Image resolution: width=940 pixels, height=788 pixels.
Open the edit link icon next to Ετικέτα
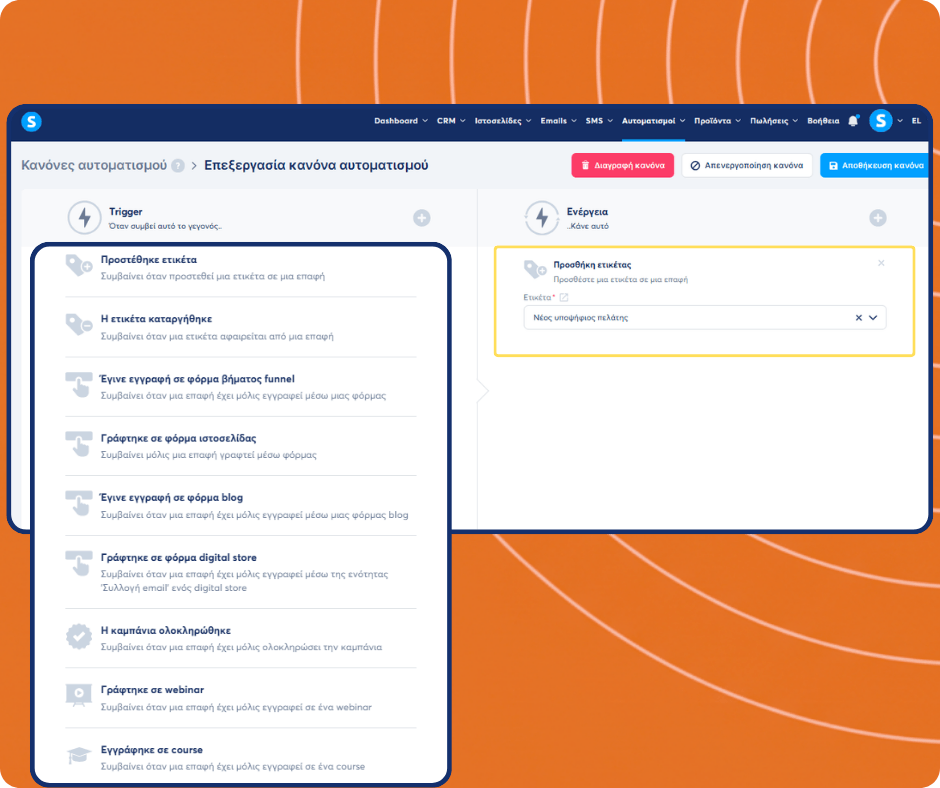click(564, 297)
